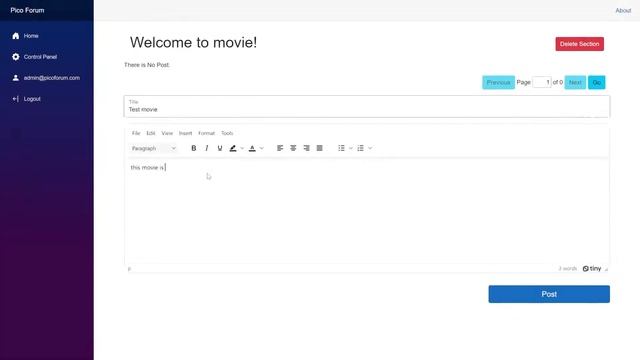
Task: Click the 'There is No Post' text
Action: [147, 65]
